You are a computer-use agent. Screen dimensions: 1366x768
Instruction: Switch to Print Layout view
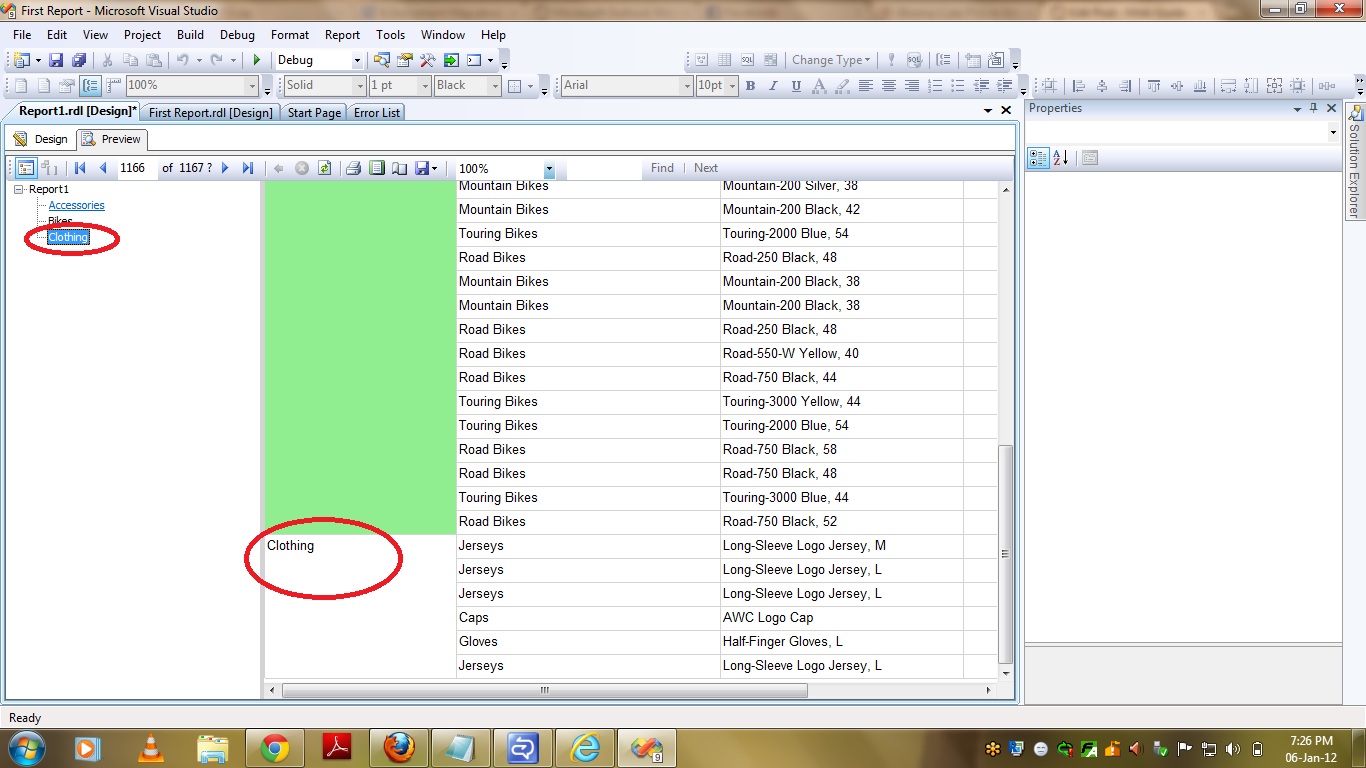tap(376, 168)
